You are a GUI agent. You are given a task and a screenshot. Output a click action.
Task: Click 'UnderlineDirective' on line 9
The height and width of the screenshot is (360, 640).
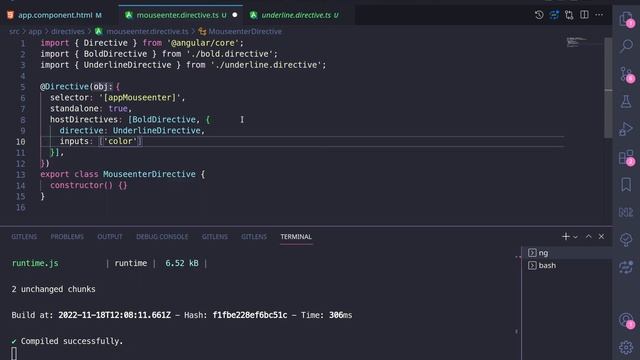click(156, 131)
